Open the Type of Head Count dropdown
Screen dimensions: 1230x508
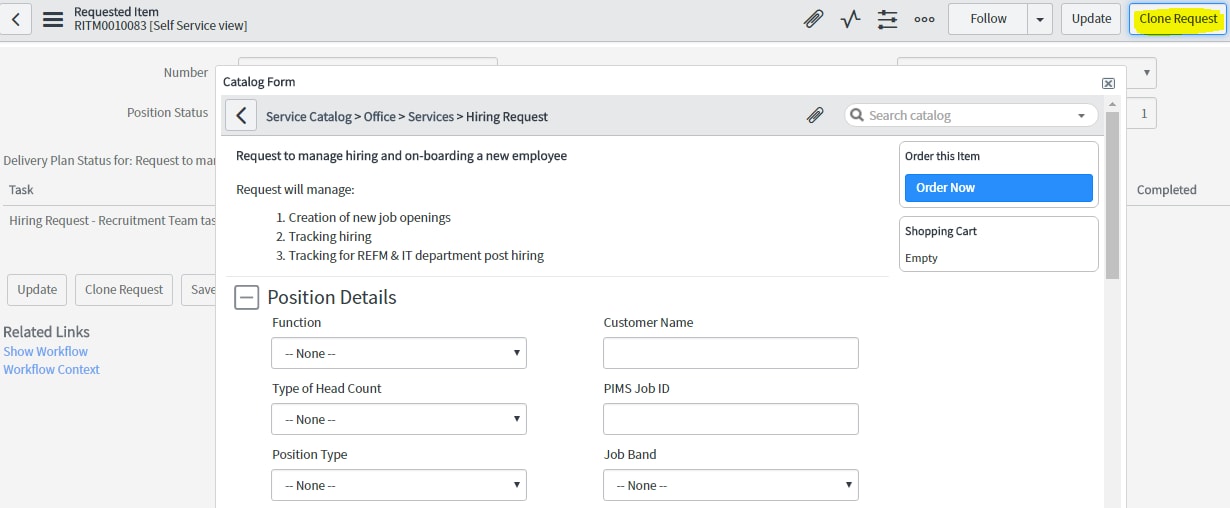(399, 419)
